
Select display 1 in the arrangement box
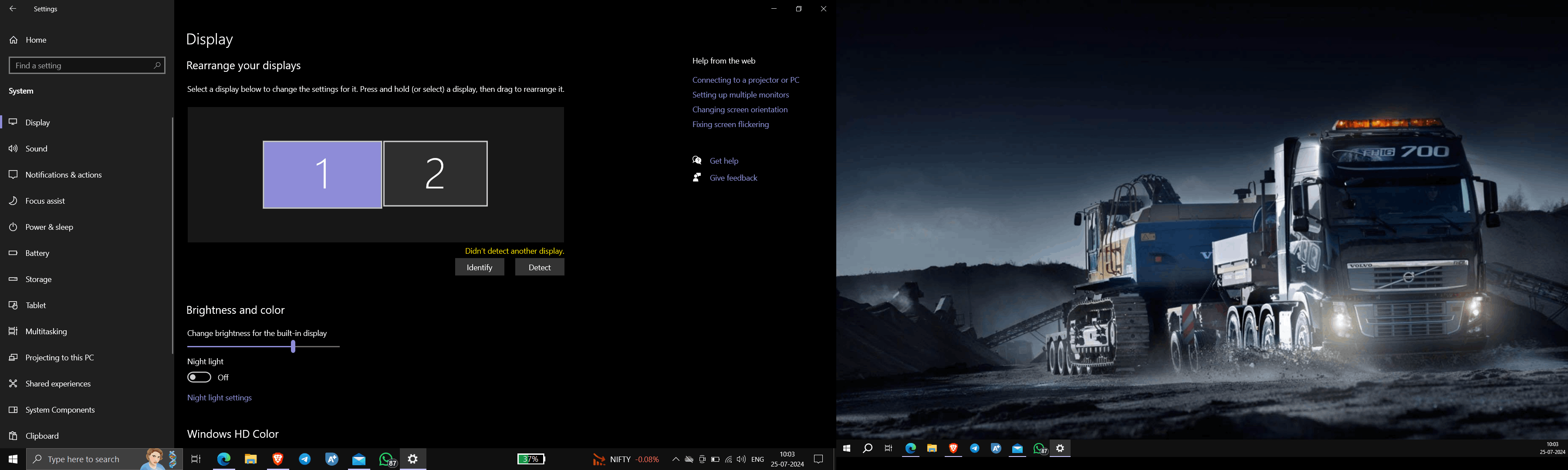point(322,175)
